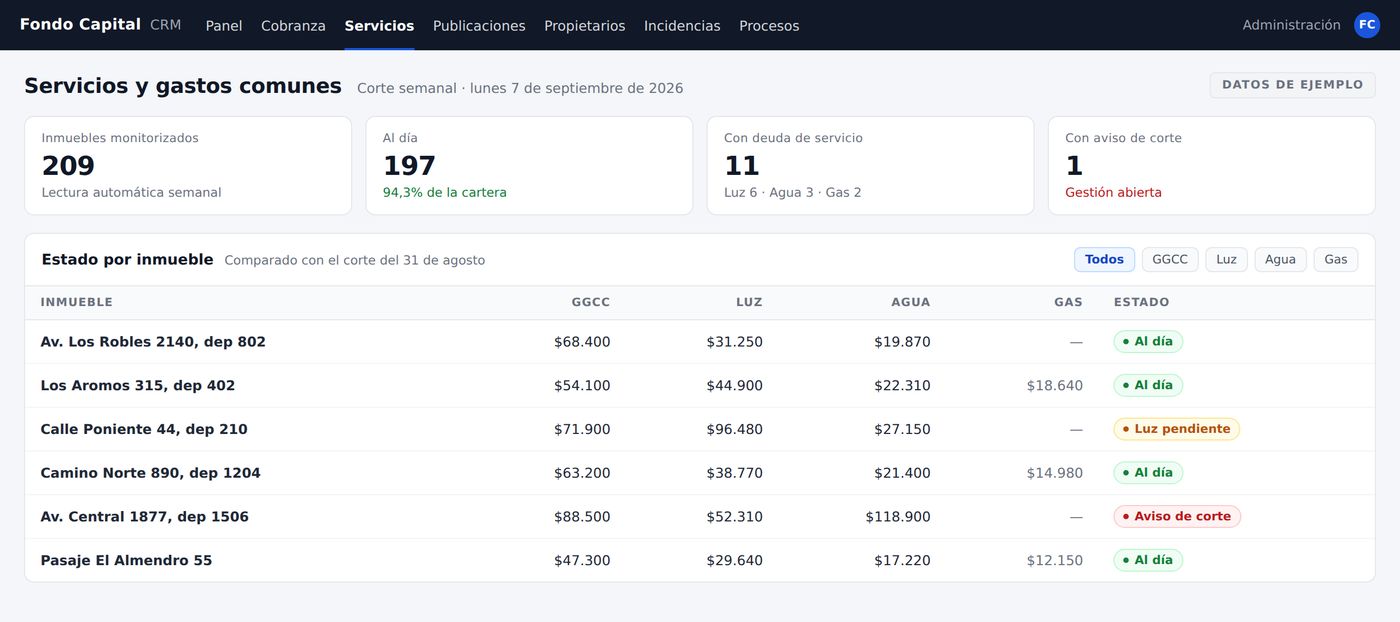This screenshot has height=622, width=1400.
Task: Click the Luz 6 · Agua 3 · Gas 2 text
Action: [x=792, y=193]
